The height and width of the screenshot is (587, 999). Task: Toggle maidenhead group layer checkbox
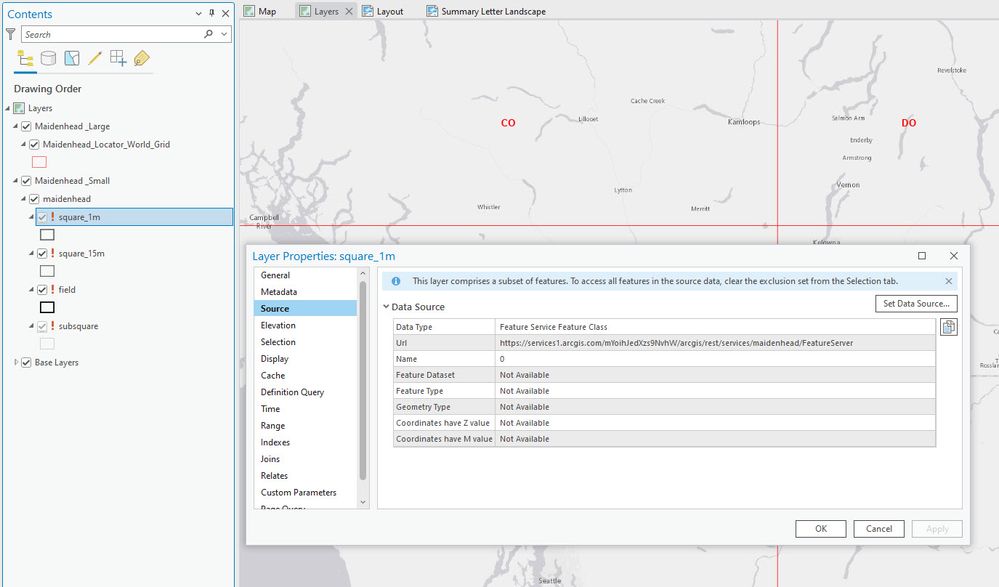click(x=34, y=199)
